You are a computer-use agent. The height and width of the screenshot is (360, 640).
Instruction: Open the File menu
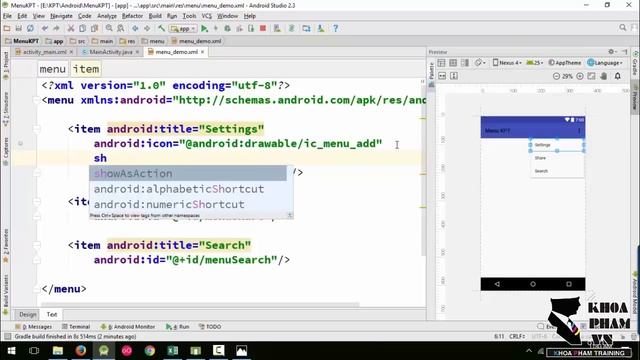point(7,16)
